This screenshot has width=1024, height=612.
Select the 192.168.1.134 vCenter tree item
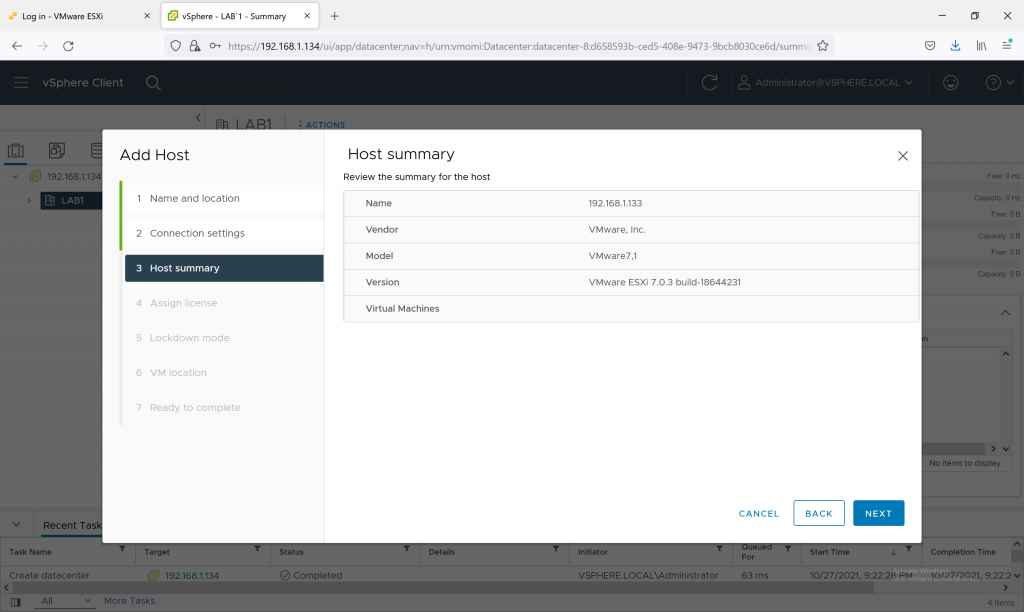[x=65, y=176]
